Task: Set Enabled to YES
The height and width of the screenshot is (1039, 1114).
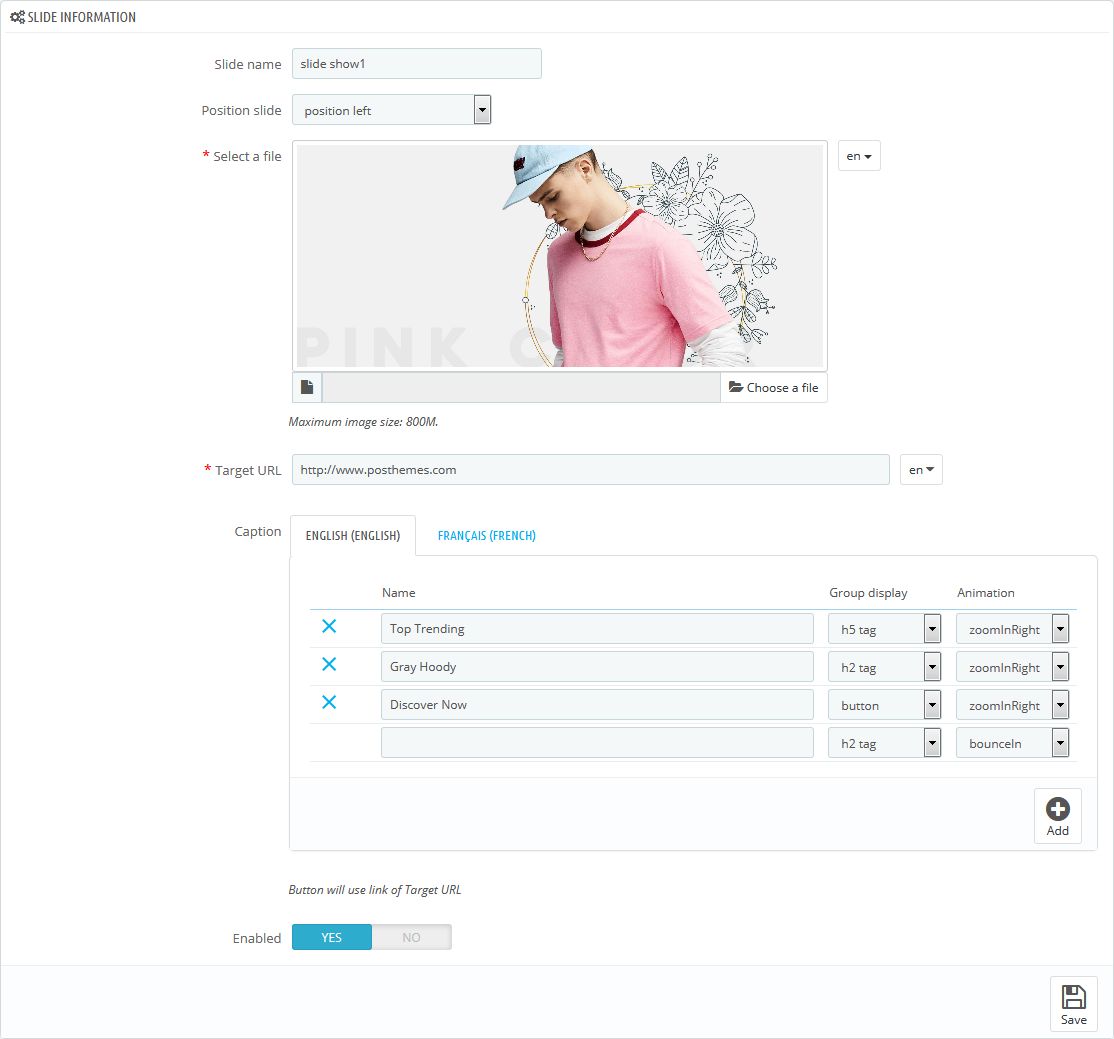Action: point(332,937)
